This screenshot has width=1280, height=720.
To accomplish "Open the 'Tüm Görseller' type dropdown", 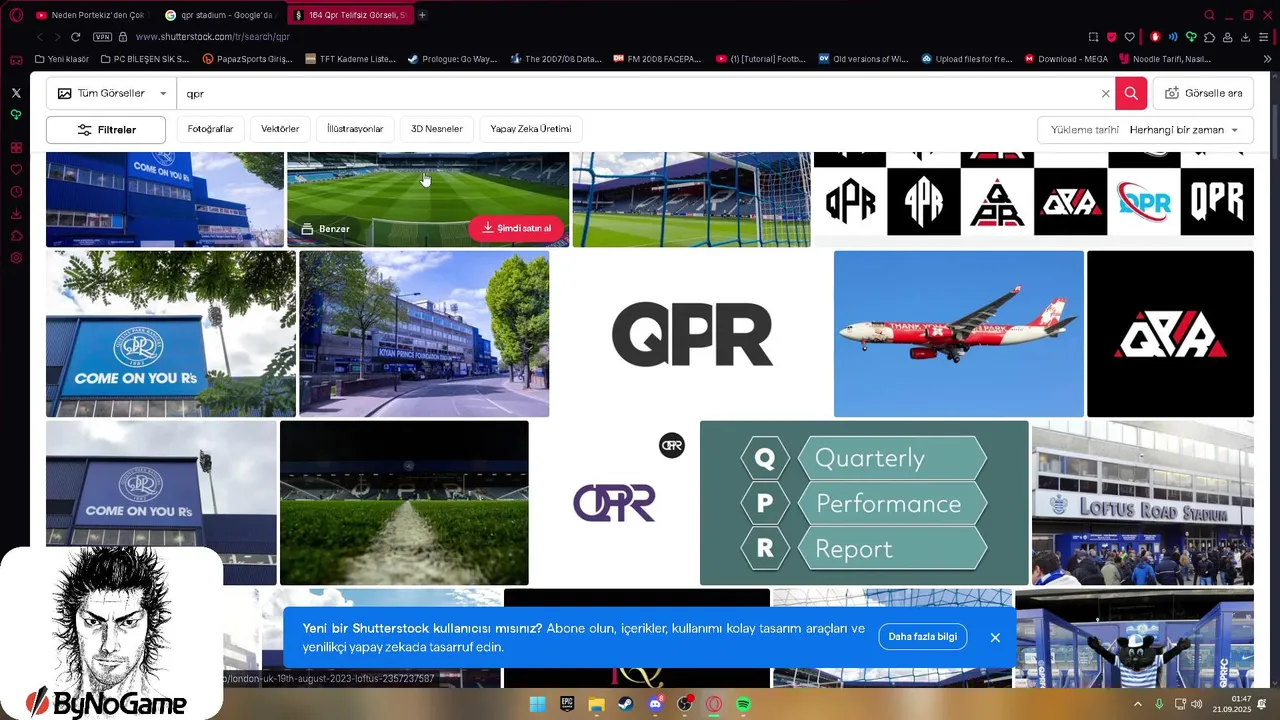I will (112, 93).
